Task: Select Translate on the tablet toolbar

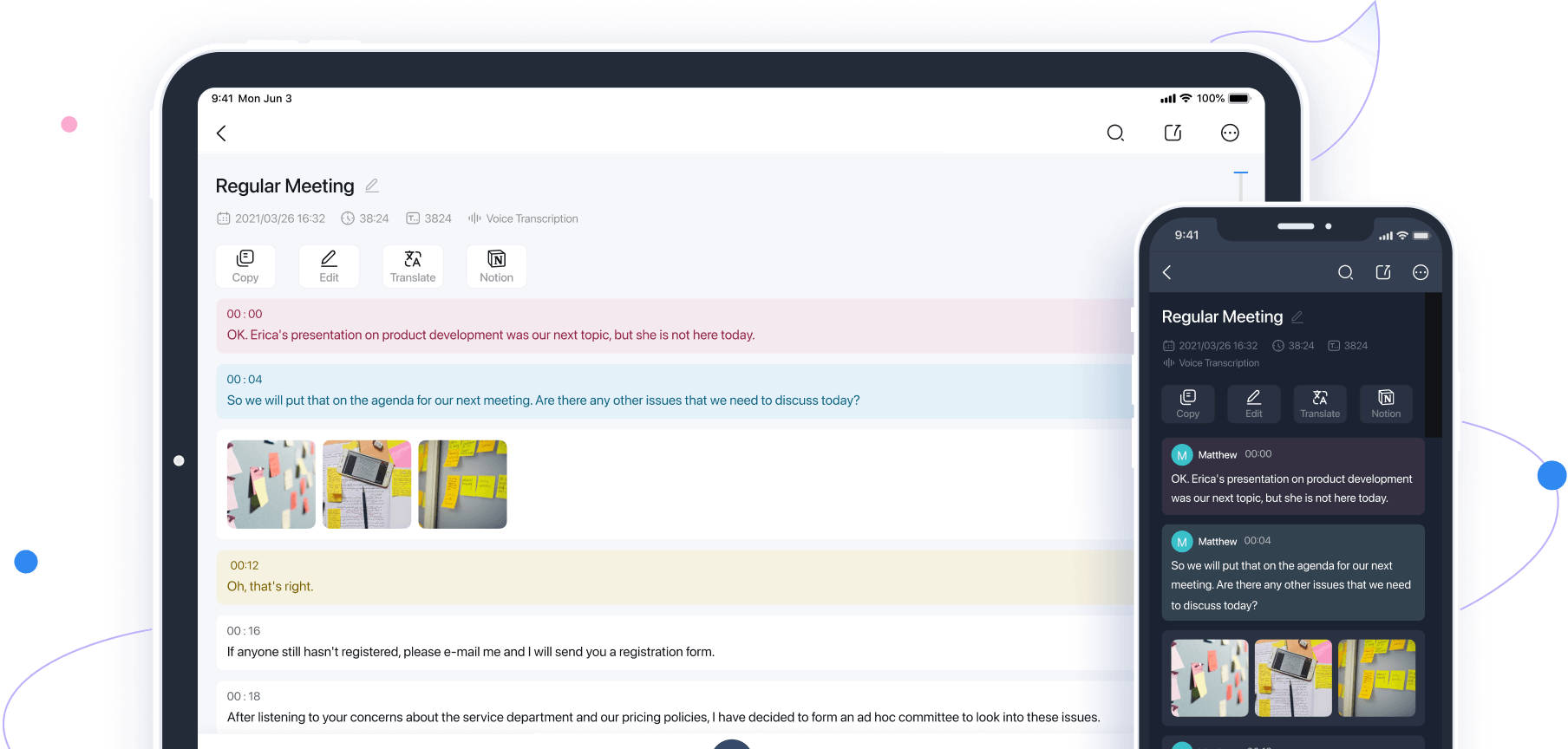Action: click(x=413, y=266)
